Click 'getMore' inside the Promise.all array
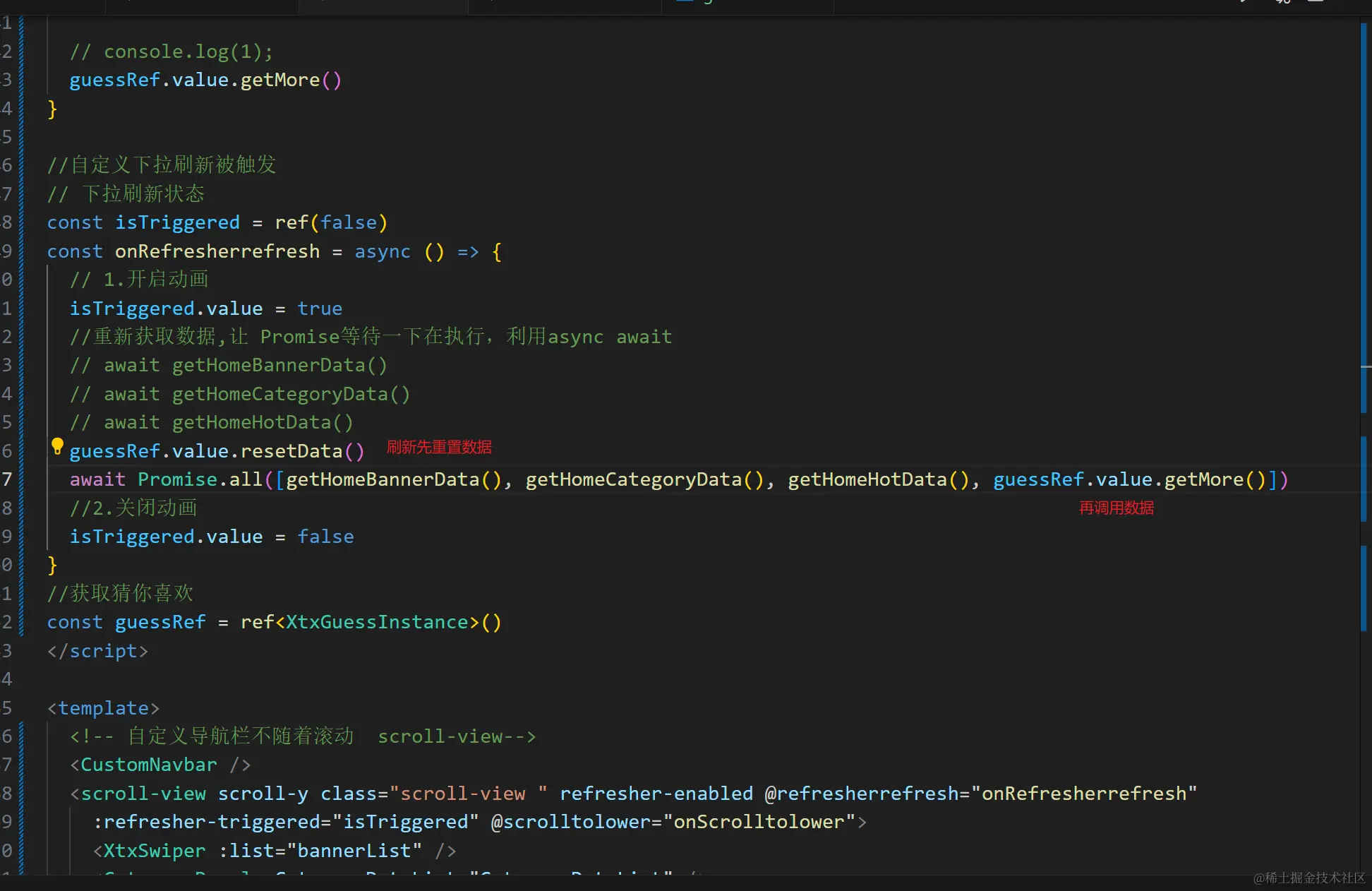The width and height of the screenshot is (1372, 891). [x=1204, y=480]
